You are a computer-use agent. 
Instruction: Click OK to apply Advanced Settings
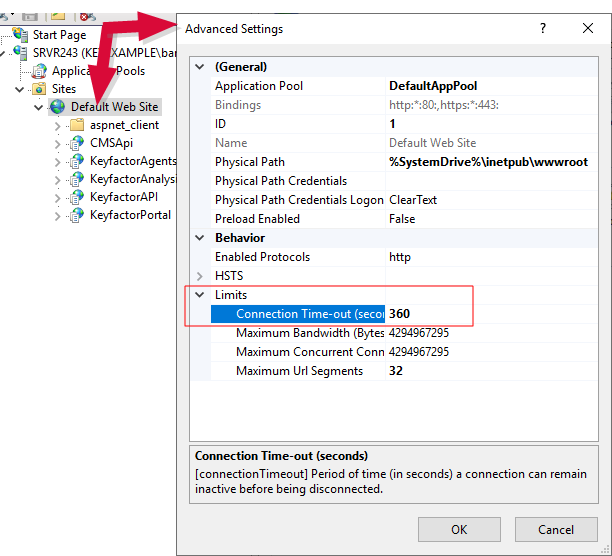click(459, 530)
